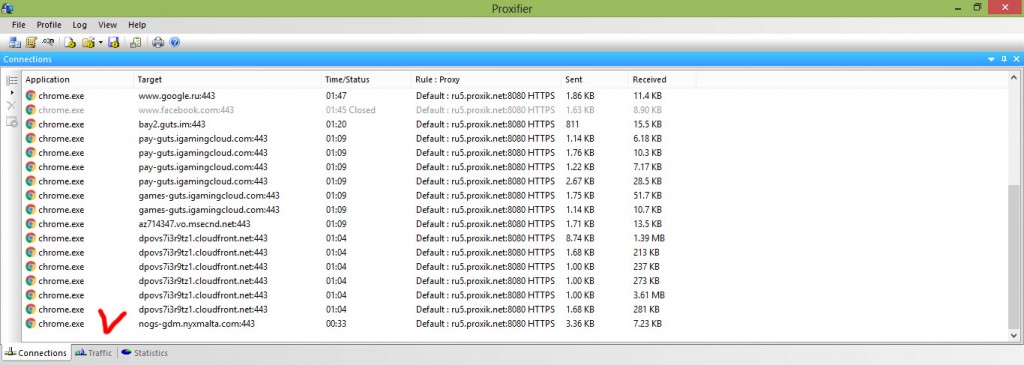The width and height of the screenshot is (1024, 365).
Task: Click the 3.61 MB received value
Action: 649,295
